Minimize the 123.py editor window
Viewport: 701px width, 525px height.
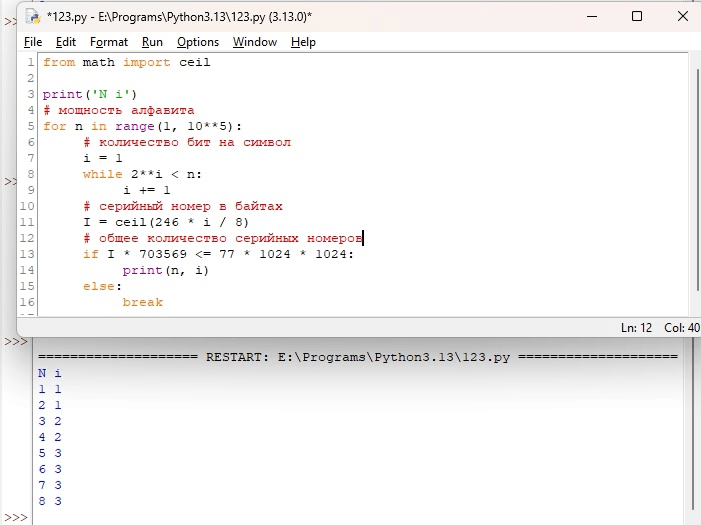tap(592, 17)
